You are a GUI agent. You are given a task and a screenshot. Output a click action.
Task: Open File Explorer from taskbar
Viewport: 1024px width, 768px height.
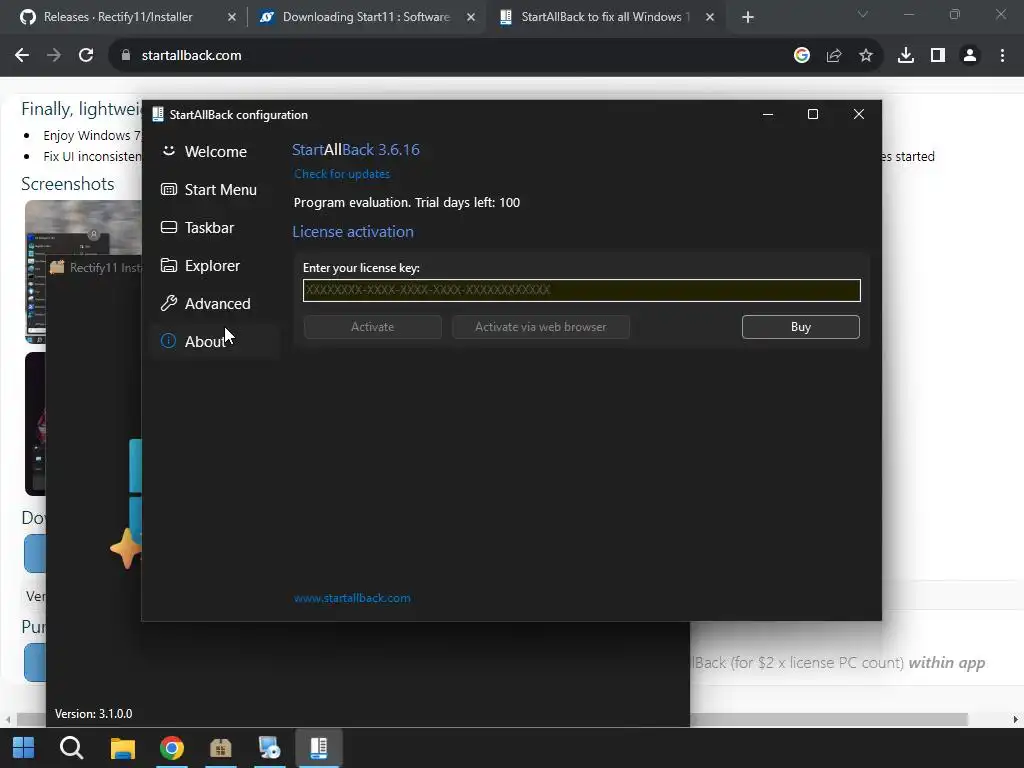coord(122,748)
